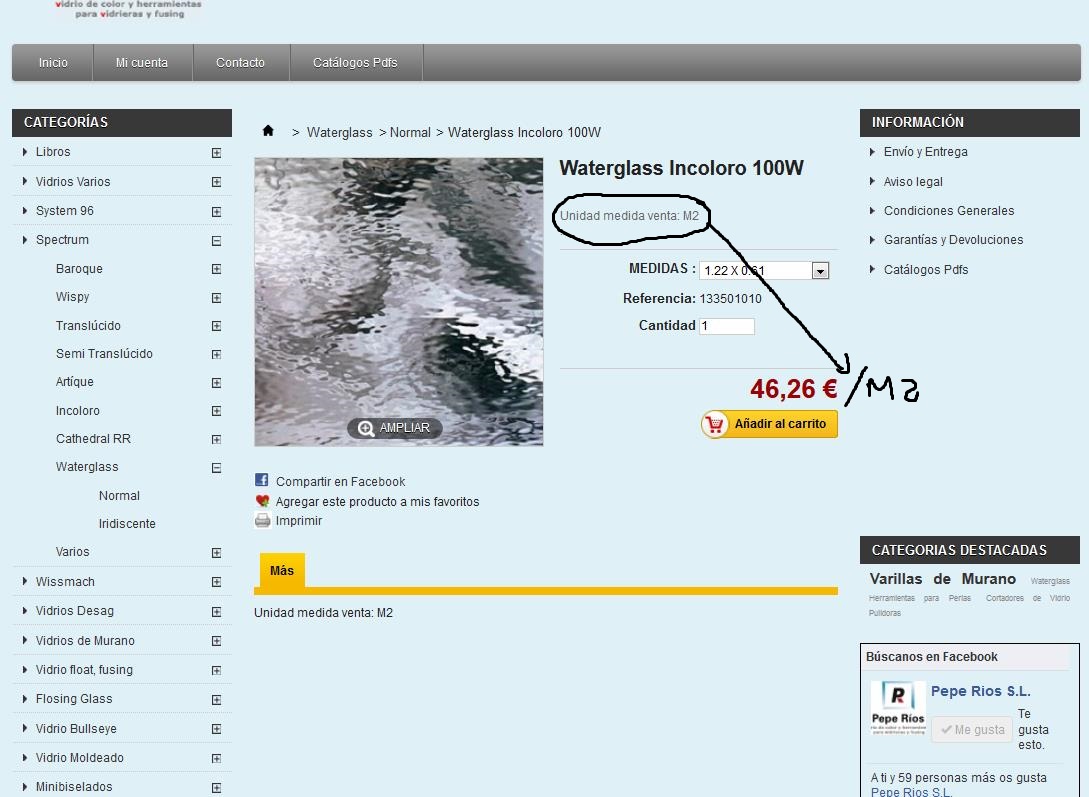Open the Vidrio Bullseye category
Viewport: 1089px width, 797px height.
point(76,729)
